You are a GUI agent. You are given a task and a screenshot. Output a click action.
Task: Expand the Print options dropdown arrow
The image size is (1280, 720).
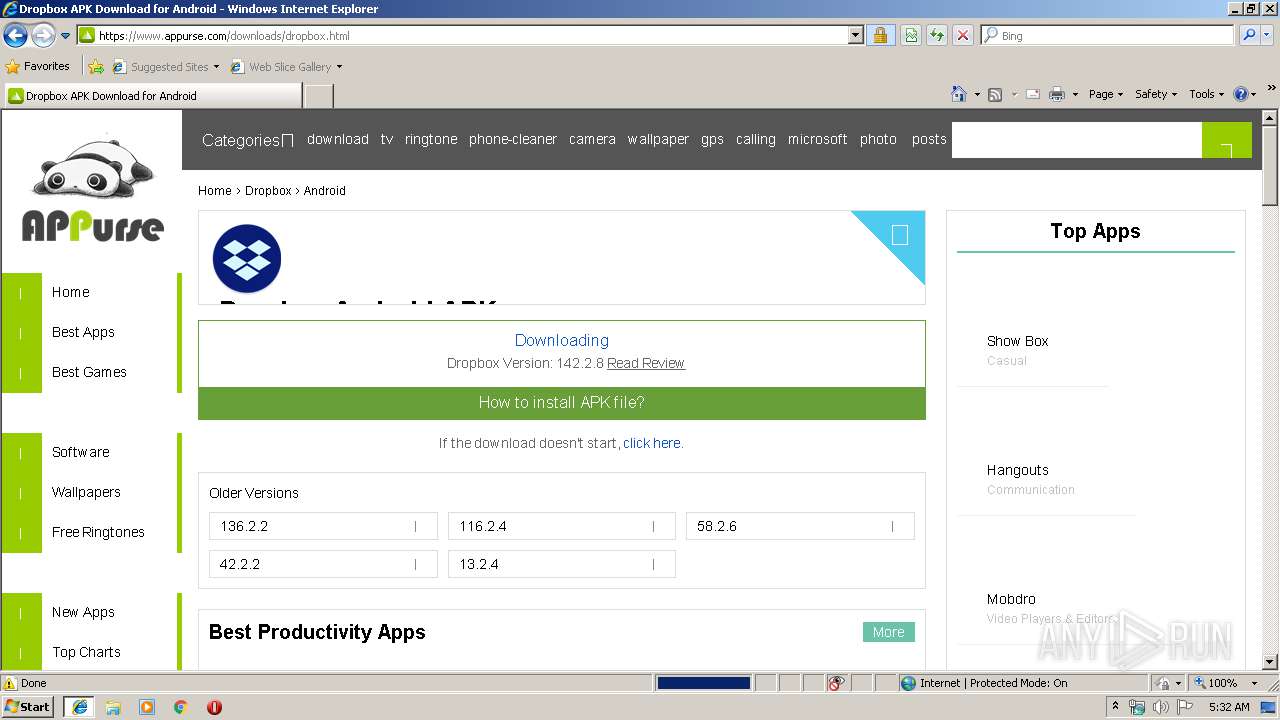pyautogui.click(x=1075, y=94)
